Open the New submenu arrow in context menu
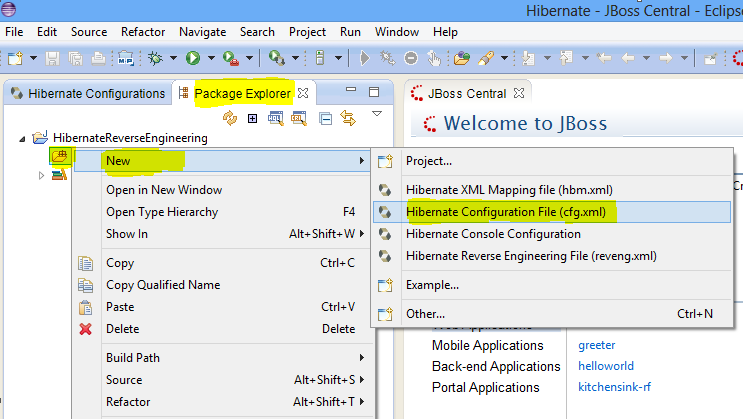 362,161
